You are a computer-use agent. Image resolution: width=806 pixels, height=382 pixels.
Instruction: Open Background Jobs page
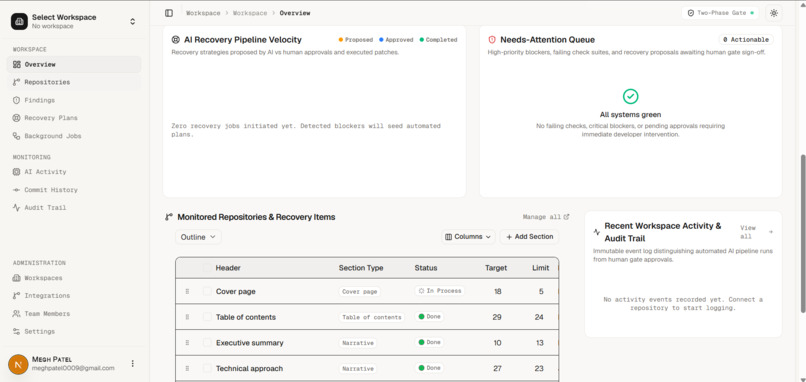[74, 136]
